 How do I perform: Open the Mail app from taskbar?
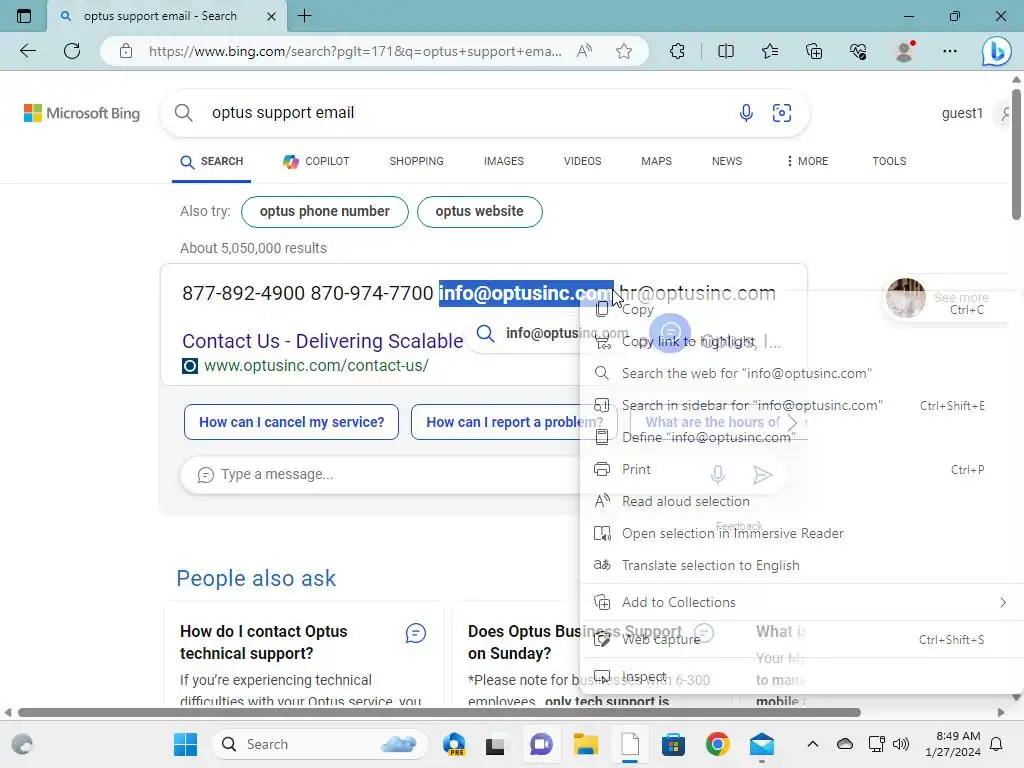[761, 744]
